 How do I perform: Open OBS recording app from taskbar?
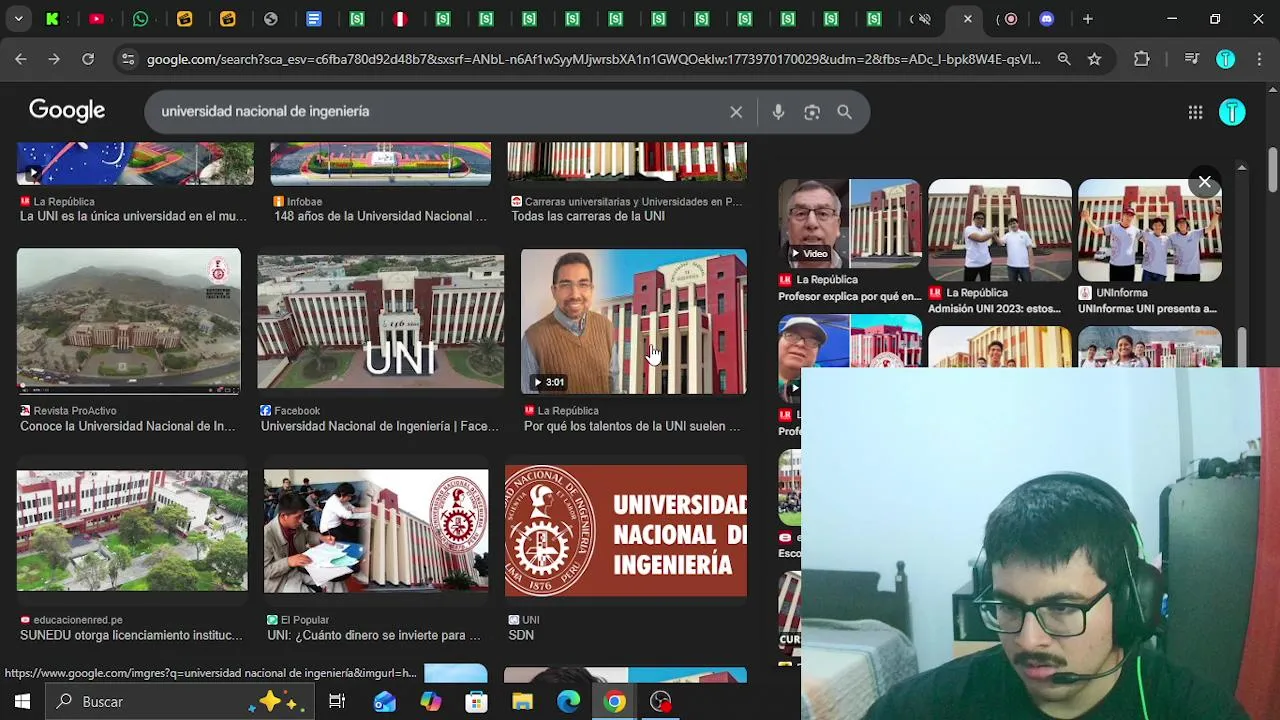(661, 702)
